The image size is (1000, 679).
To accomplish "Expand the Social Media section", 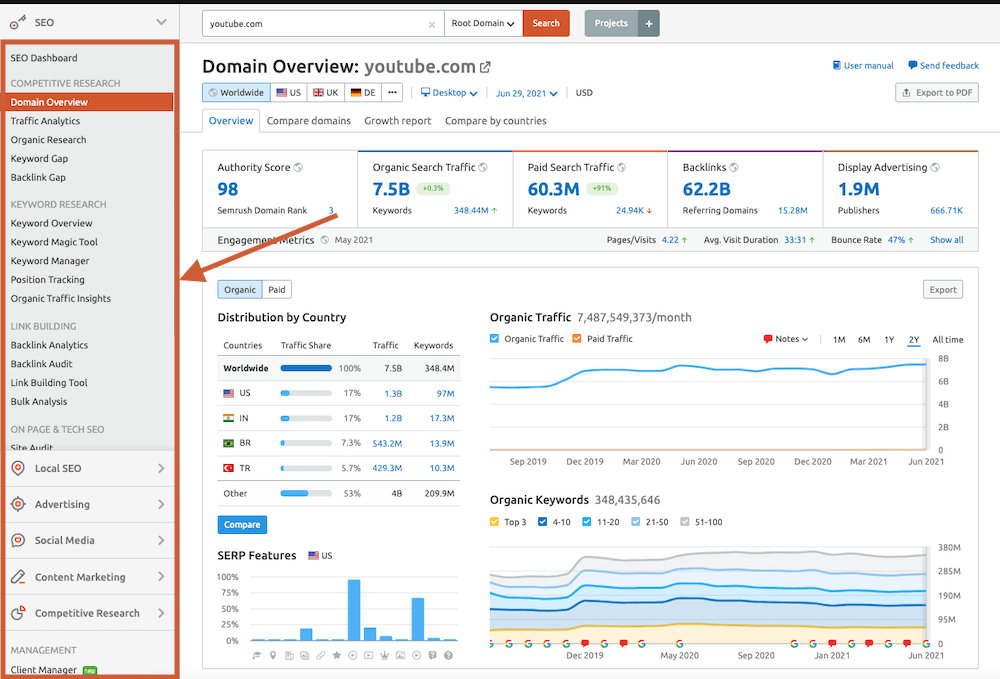I will 161,541.
